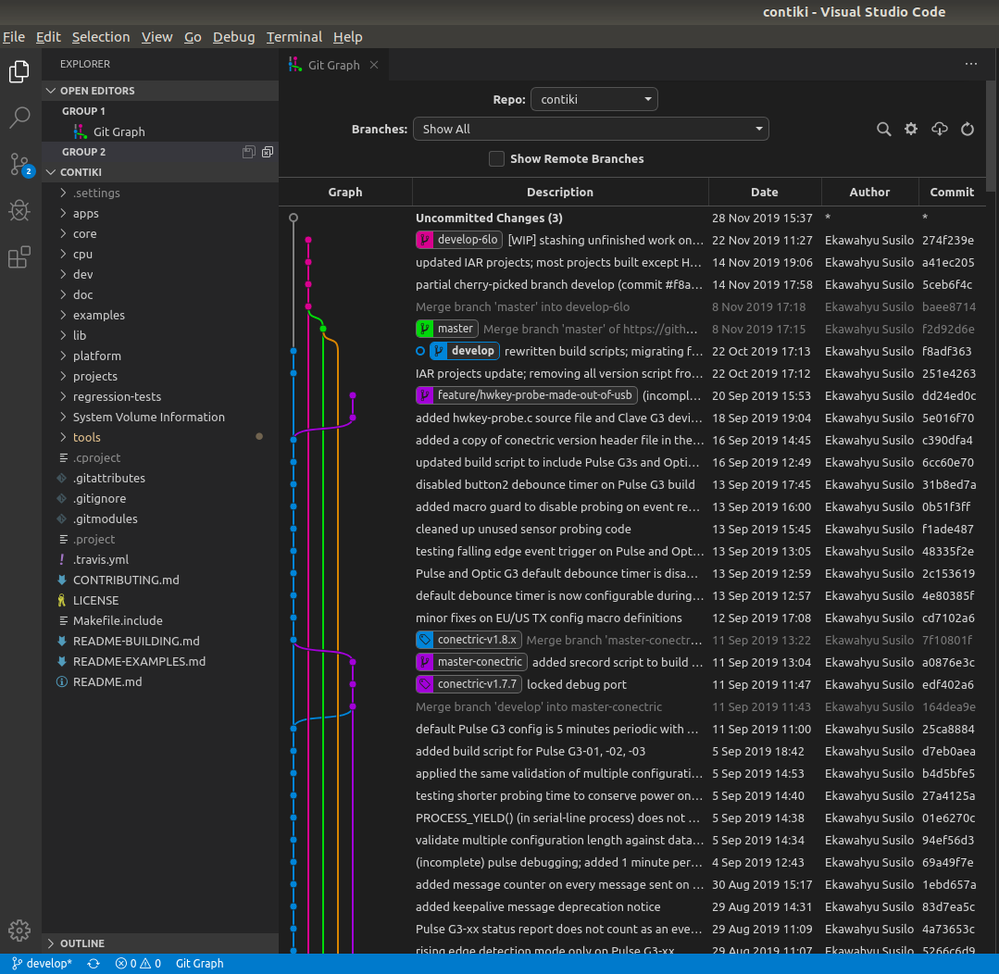Open the Extensions icon in the activity bar
The height and width of the screenshot is (974, 999).
19,257
